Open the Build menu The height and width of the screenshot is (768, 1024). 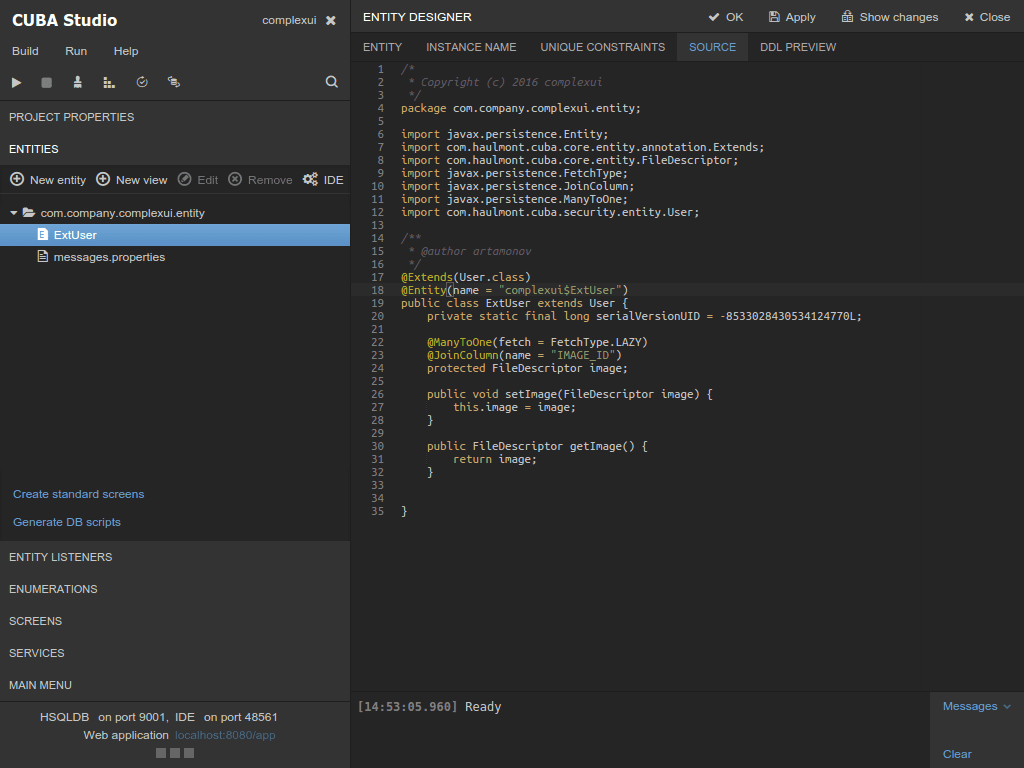(x=25, y=51)
